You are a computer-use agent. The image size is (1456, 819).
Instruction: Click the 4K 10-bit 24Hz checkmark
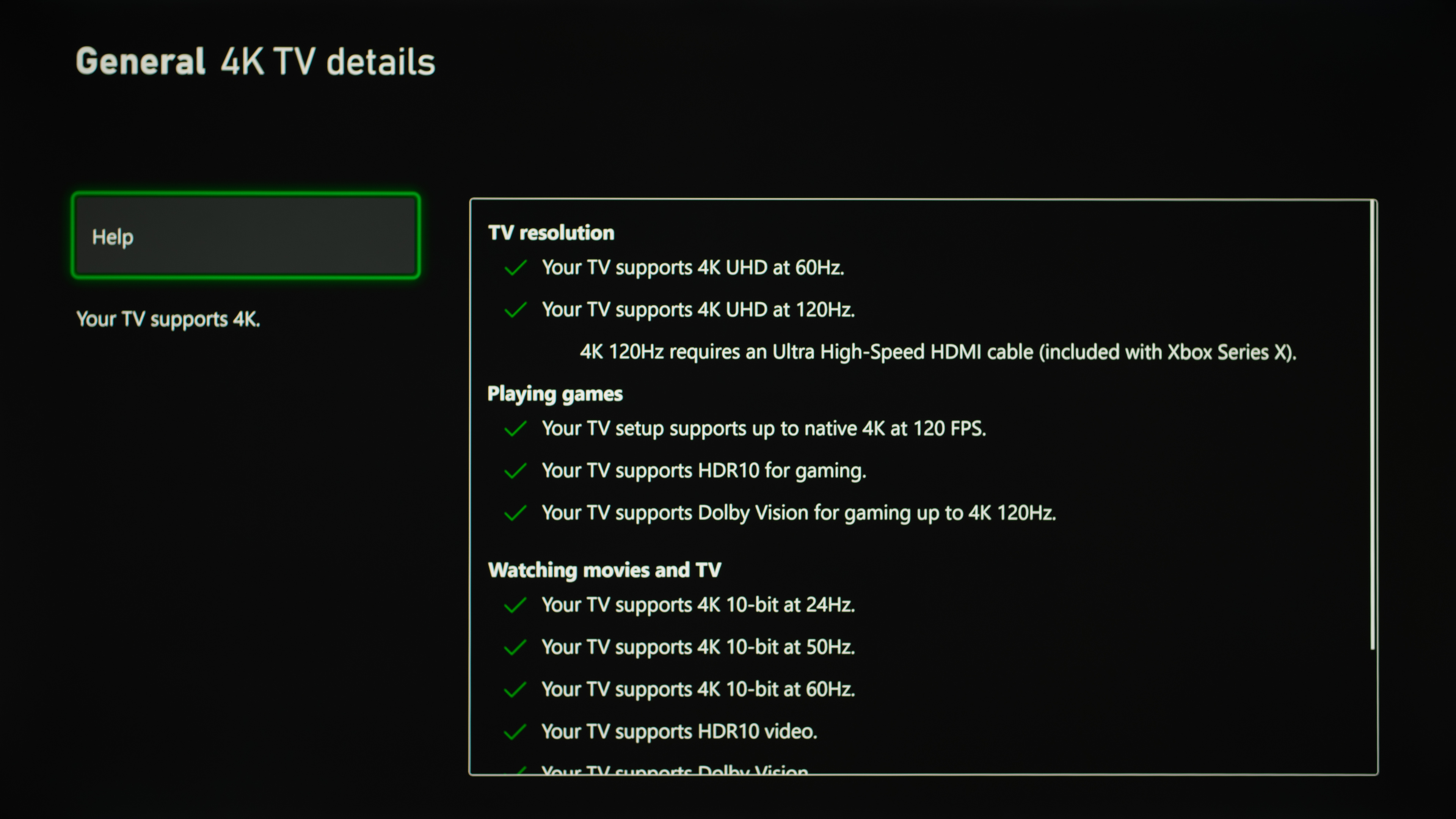(x=515, y=606)
